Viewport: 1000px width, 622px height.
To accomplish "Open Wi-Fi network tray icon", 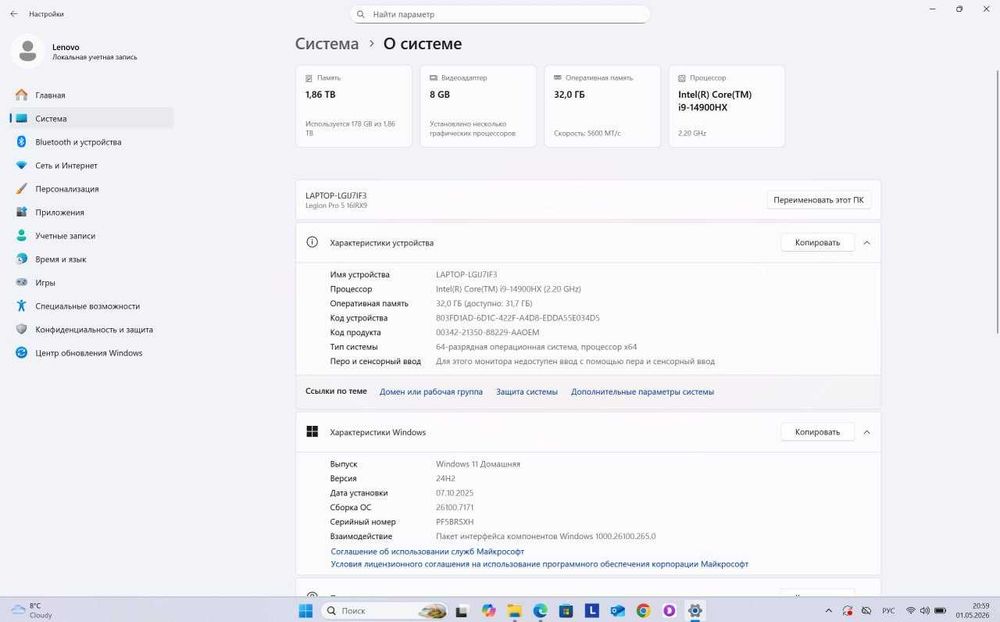I will pyautogui.click(x=911, y=611).
